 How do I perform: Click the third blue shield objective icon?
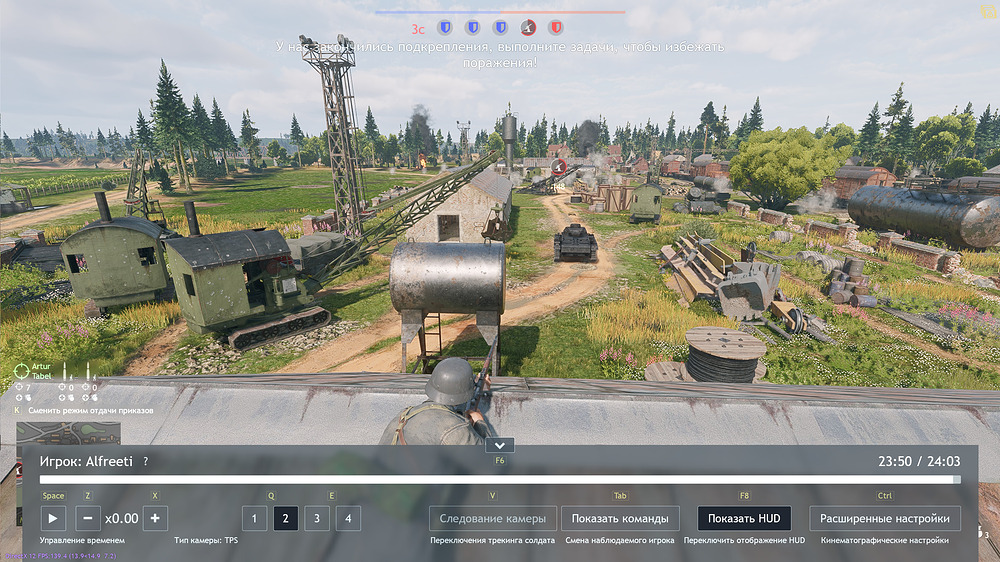[x=501, y=27]
